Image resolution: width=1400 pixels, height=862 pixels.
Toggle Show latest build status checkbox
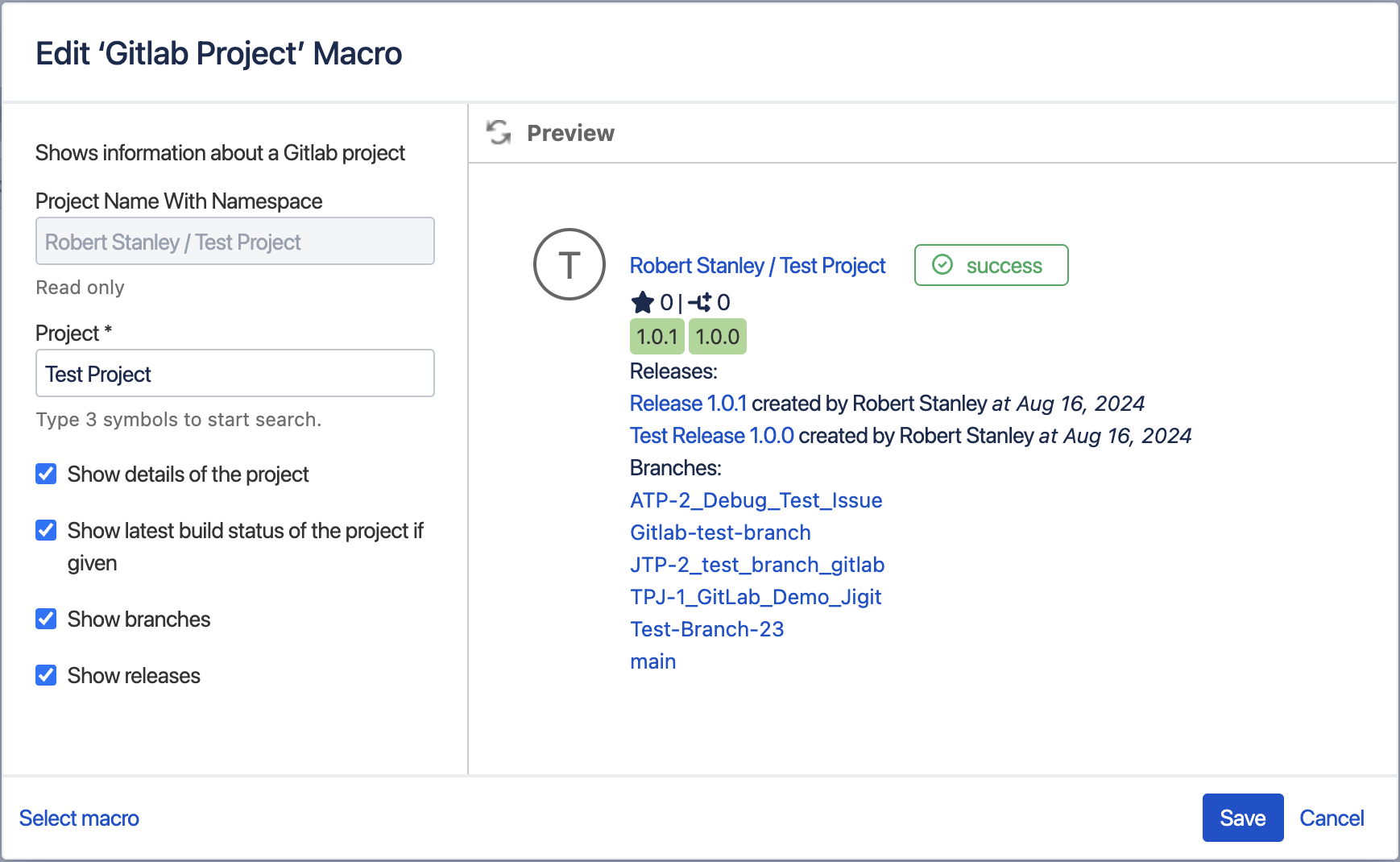coord(47,530)
